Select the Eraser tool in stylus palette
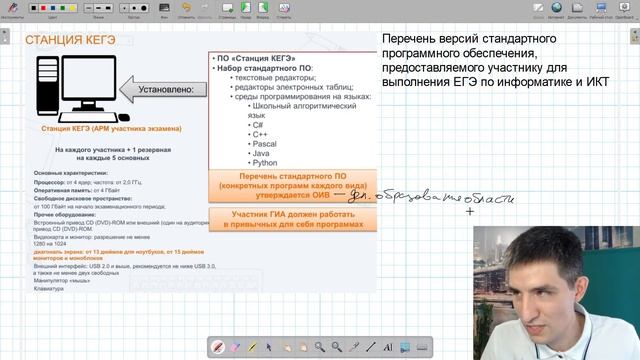Screen dimensions: 640x360 [236, 347]
